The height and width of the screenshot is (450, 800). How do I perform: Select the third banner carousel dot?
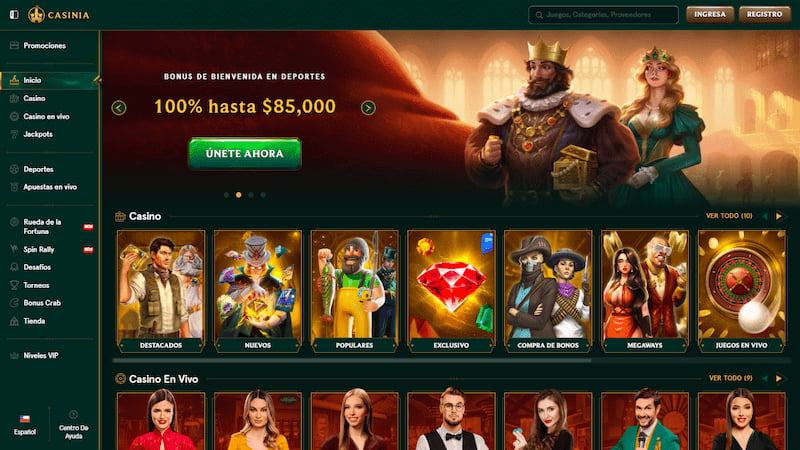[x=251, y=195]
